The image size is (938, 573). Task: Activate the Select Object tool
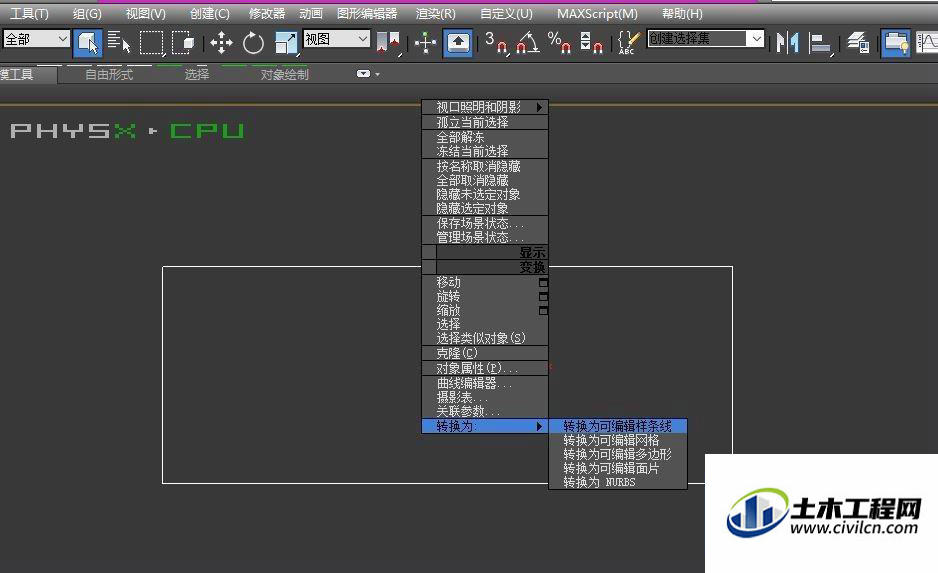(x=88, y=42)
